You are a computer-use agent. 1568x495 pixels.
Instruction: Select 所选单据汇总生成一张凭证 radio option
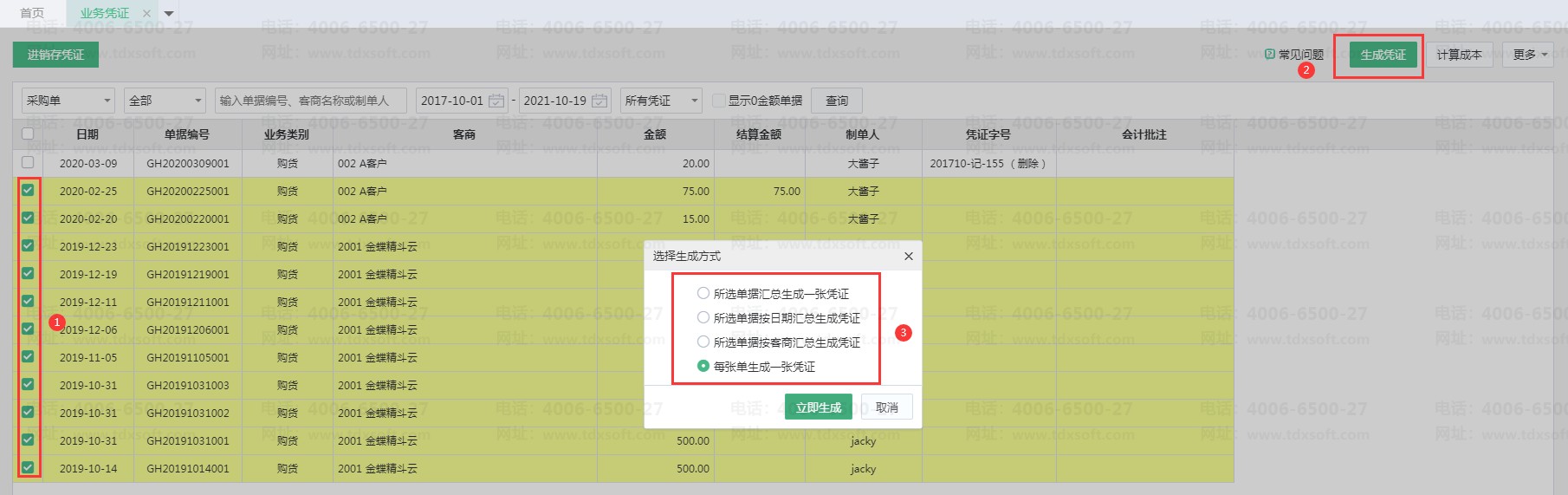703,294
